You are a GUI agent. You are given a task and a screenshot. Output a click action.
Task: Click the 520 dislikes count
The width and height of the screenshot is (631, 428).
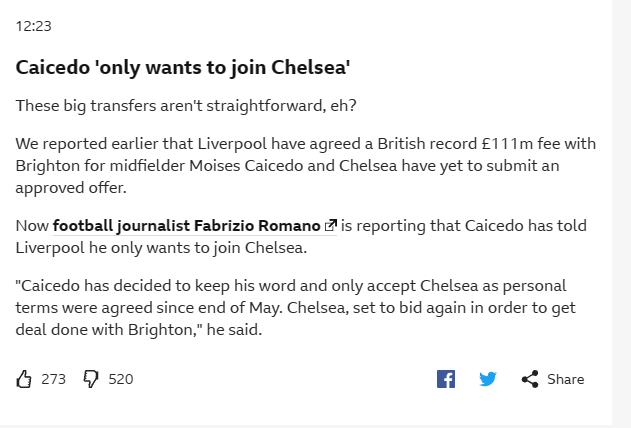pyautogui.click(x=121, y=379)
